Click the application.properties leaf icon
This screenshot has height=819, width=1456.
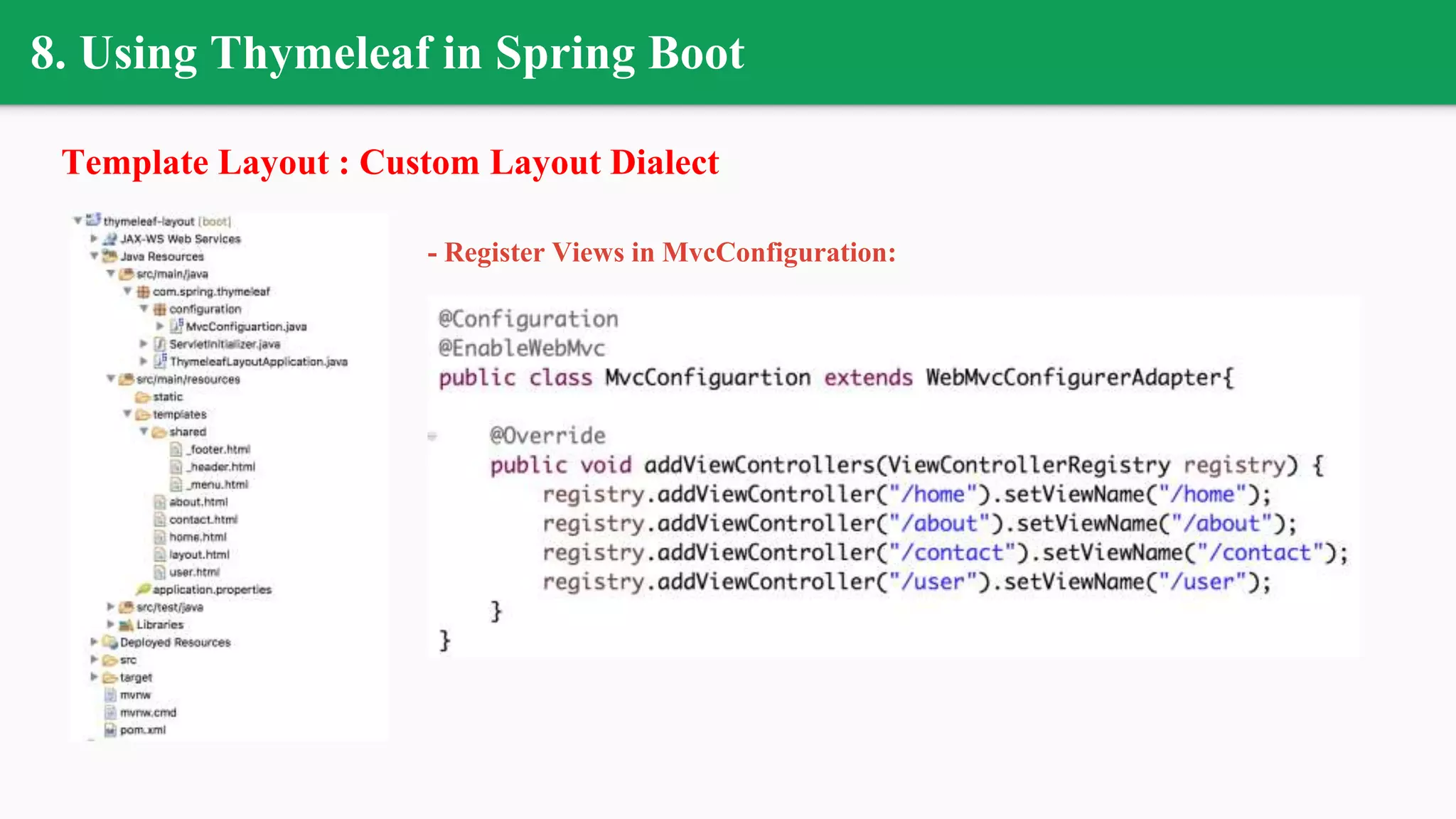coord(143,589)
